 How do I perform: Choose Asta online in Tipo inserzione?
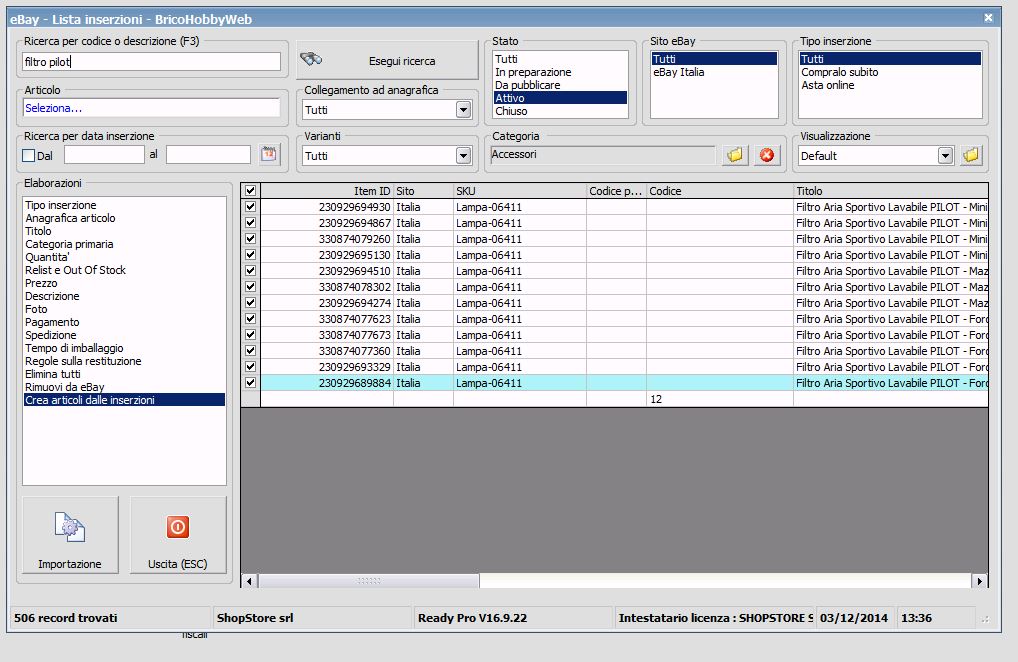tap(828, 85)
